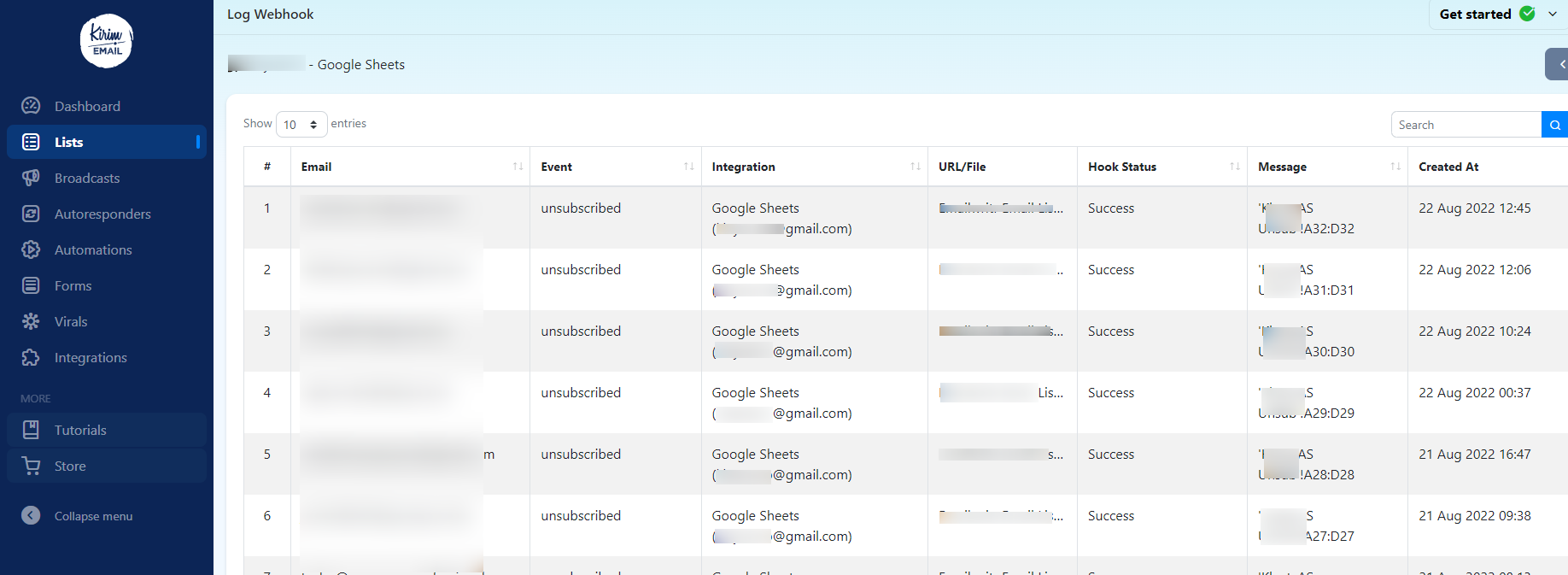This screenshot has width=1568, height=575.
Task: Click the Integrations puzzle icon
Action: click(31, 357)
